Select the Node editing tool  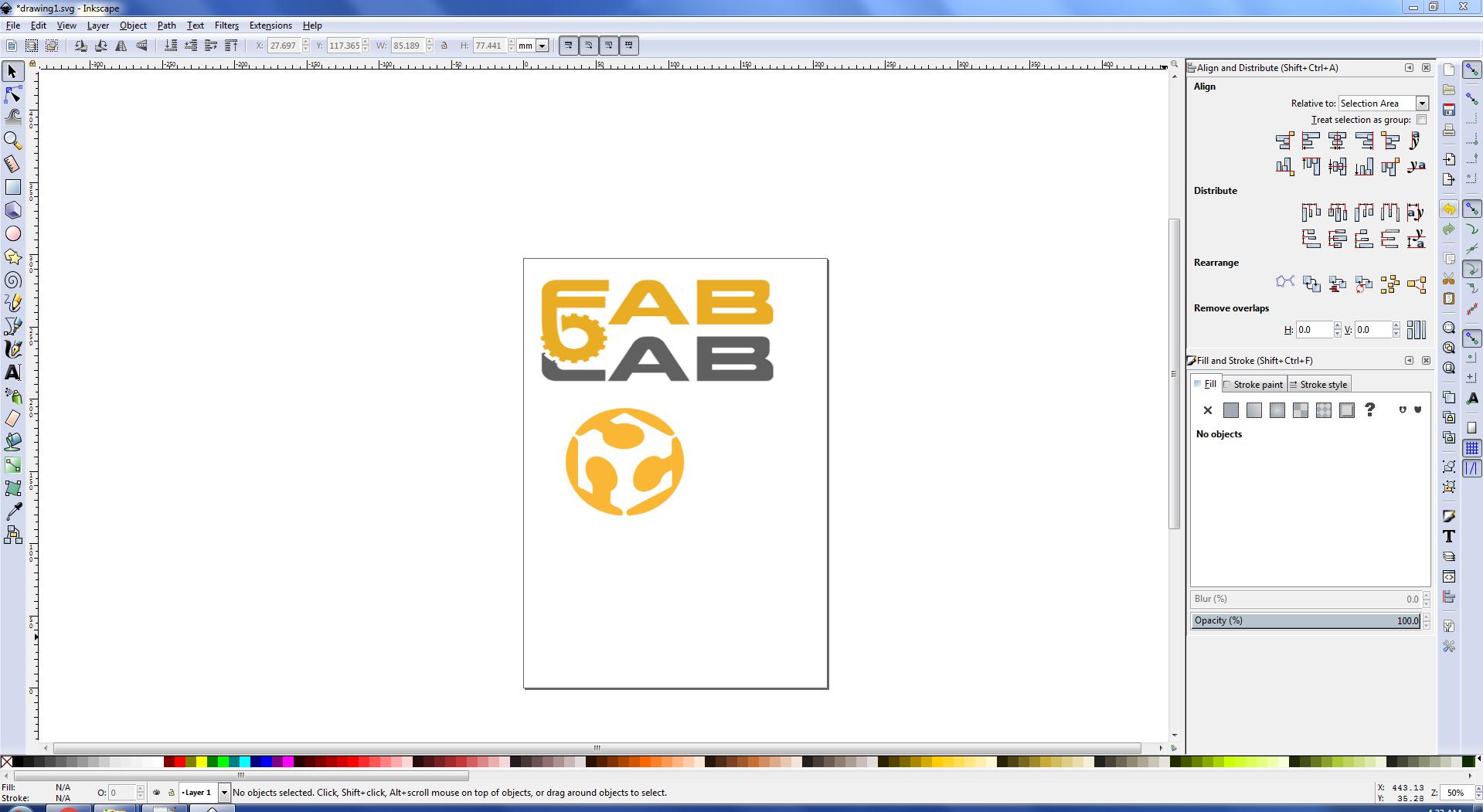coord(13,94)
